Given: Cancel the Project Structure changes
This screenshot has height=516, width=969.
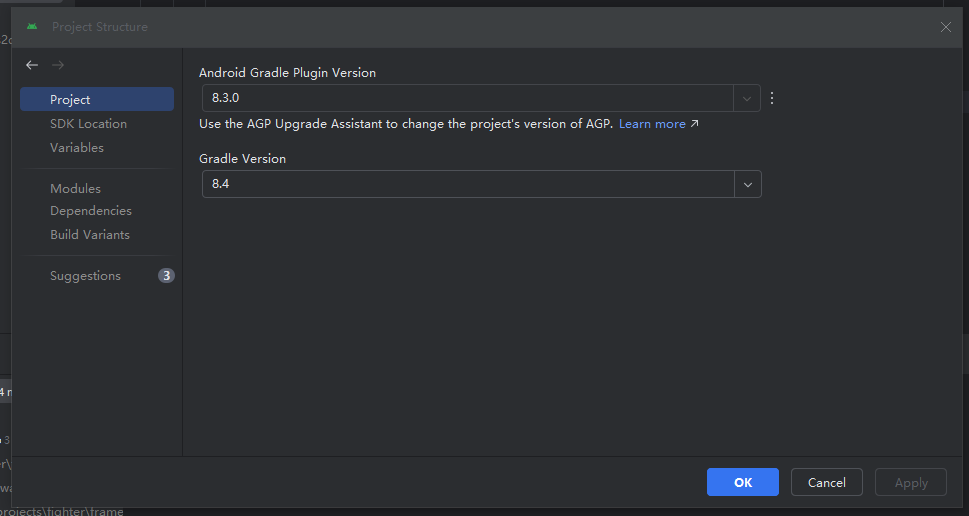Looking at the screenshot, I should [826, 482].
